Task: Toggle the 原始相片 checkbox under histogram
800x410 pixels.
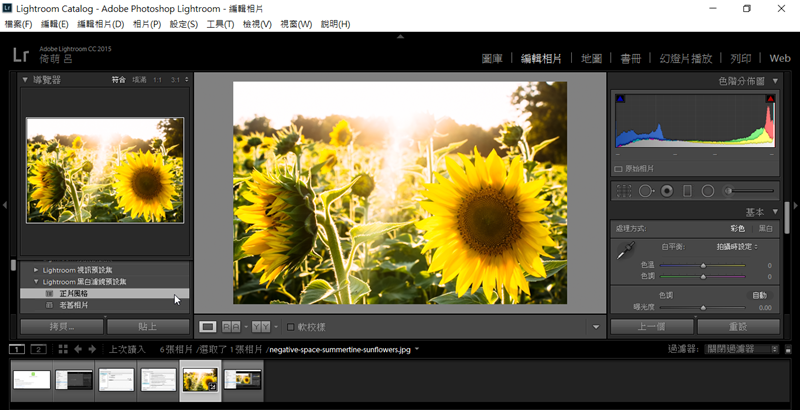Action: pyautogui.click(x=619, y=169)
